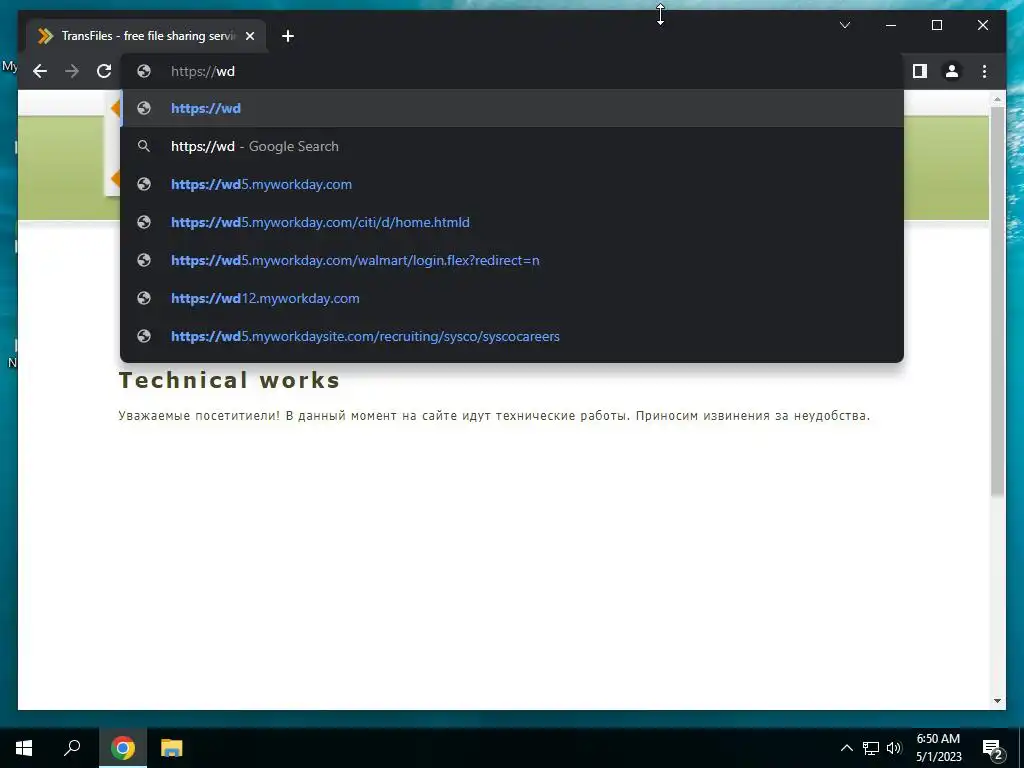The height and width of the screenshot is (768, 1024).
Task: Open the Windows Start menu
Action: point(24,748)
